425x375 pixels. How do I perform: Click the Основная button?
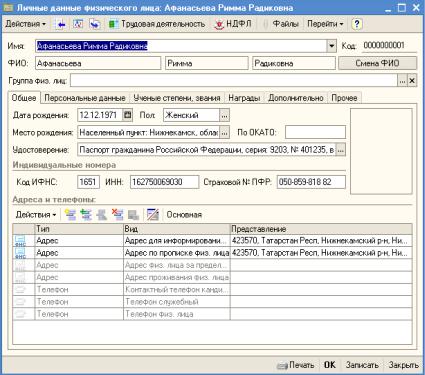tap(184, 215)
